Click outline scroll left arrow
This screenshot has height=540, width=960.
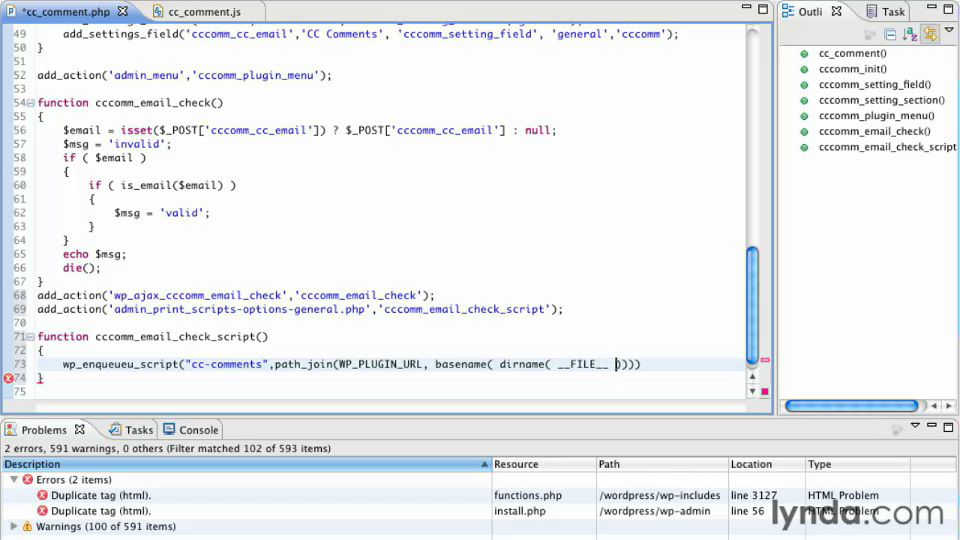coord(934,406)
